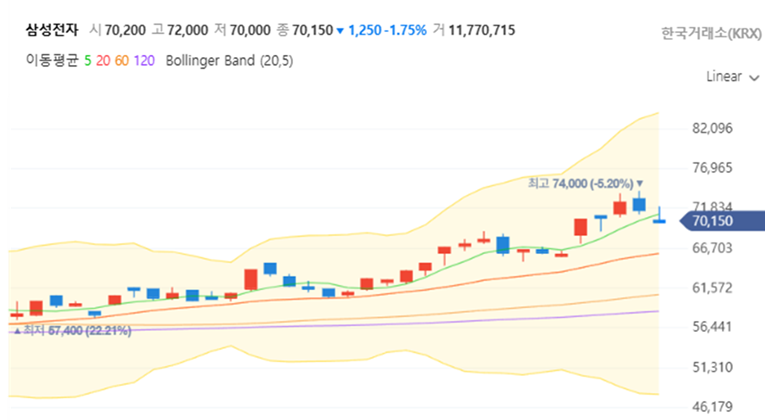Click the open price 70,200 value
Image resolution: width=765 pixels, height=420 pixels.
coord(125,30)
